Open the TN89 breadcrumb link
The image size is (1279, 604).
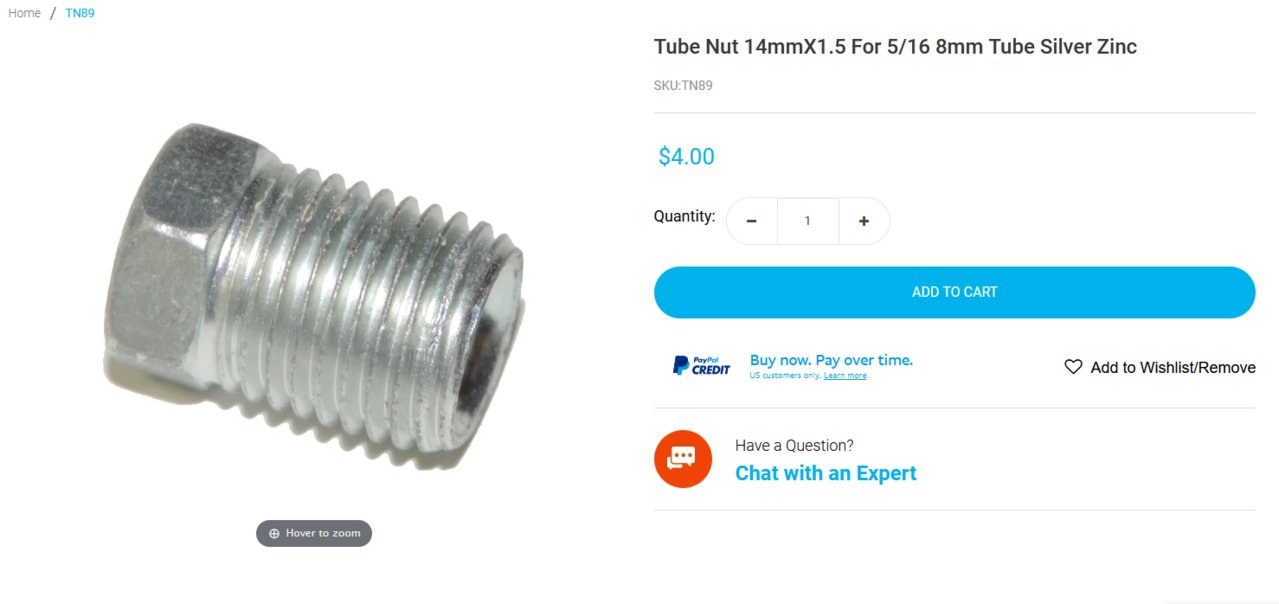coord(80,13)
